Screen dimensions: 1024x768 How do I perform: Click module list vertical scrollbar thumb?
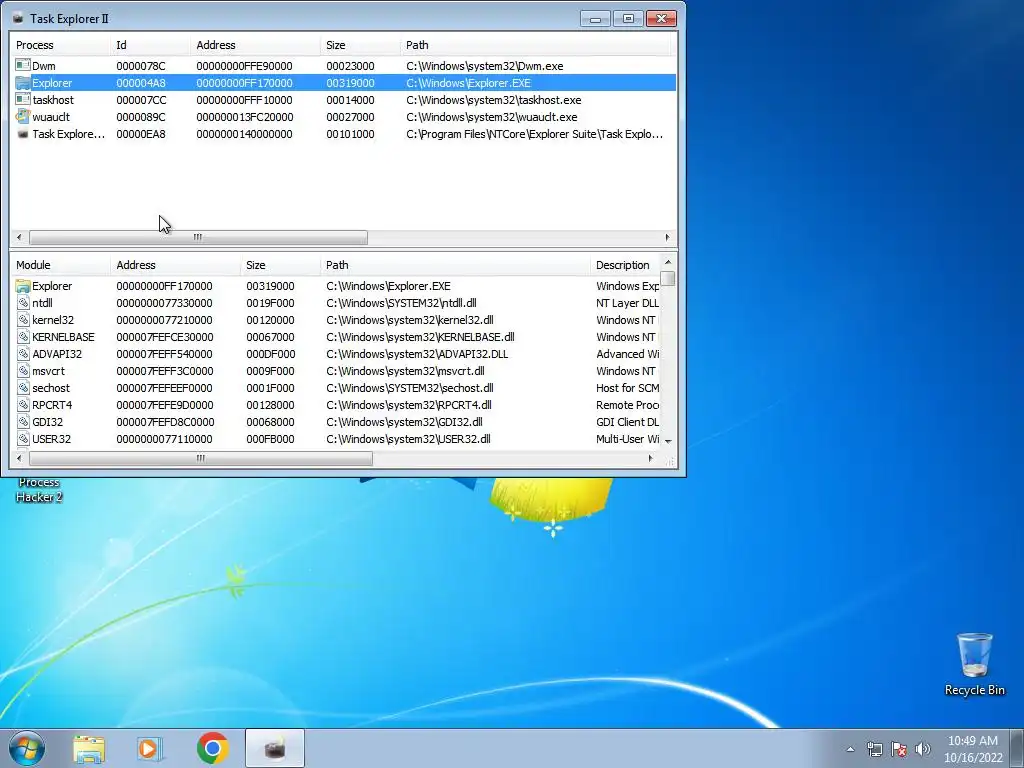[668, 278]
